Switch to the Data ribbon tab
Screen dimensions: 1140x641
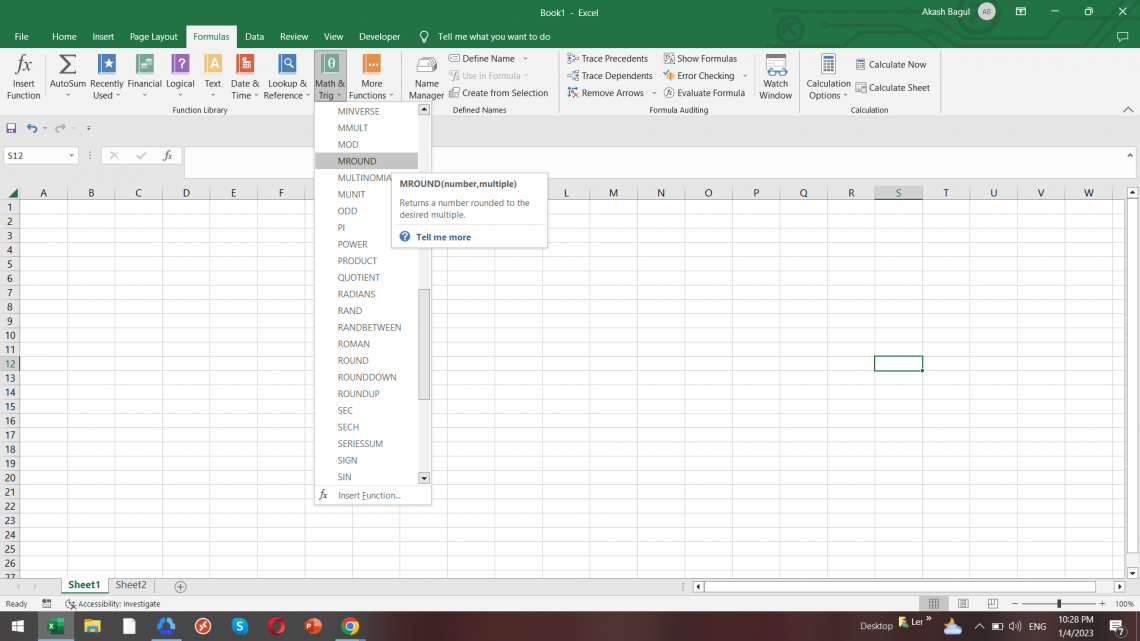[254, 37]
